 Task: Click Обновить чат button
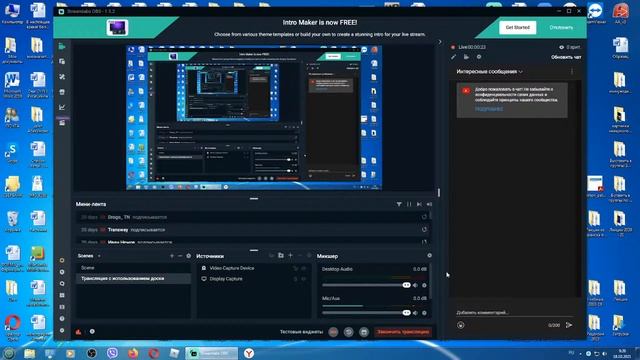[566, 57]
